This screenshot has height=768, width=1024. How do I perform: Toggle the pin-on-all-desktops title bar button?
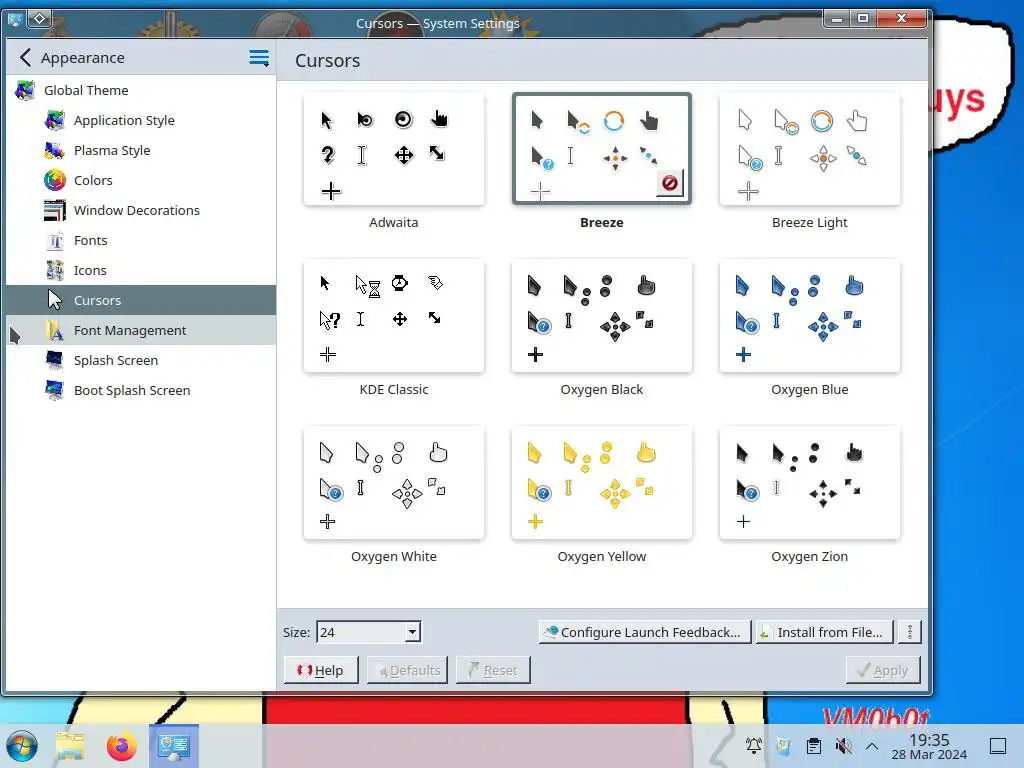click(39, 19)
